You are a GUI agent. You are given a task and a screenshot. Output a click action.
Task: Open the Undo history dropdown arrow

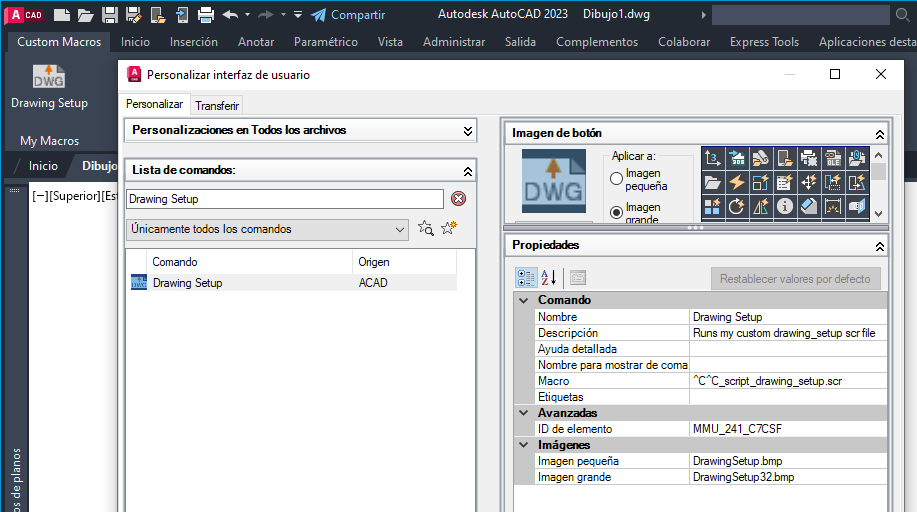click(x=247, y=15)
